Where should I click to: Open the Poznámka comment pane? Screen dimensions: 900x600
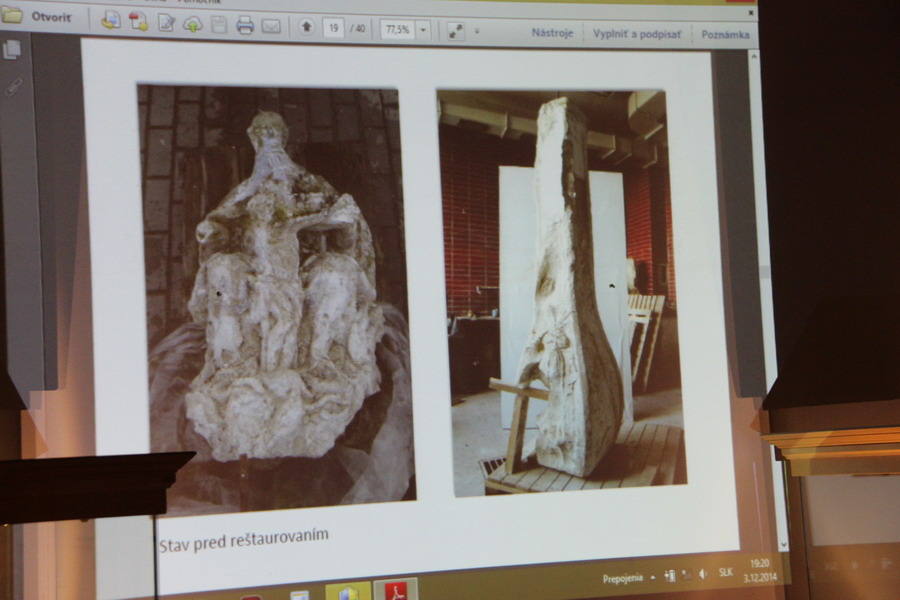(x=726, y=35)
